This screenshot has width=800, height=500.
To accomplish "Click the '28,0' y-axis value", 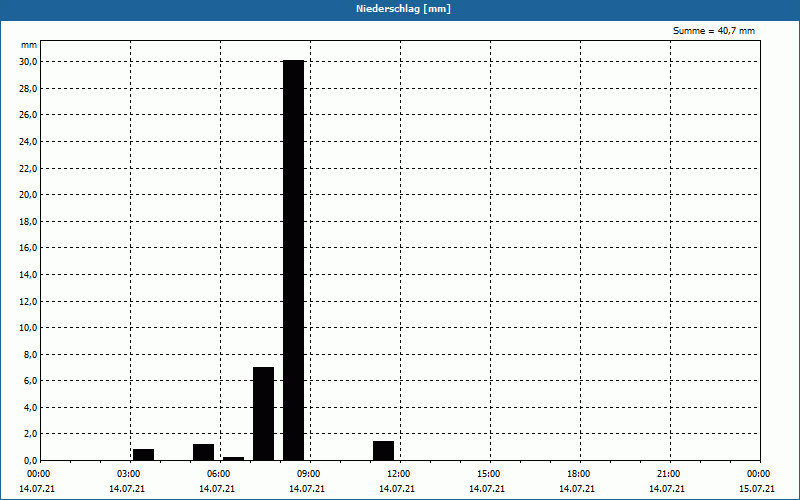I will click(x=28, y=88).
